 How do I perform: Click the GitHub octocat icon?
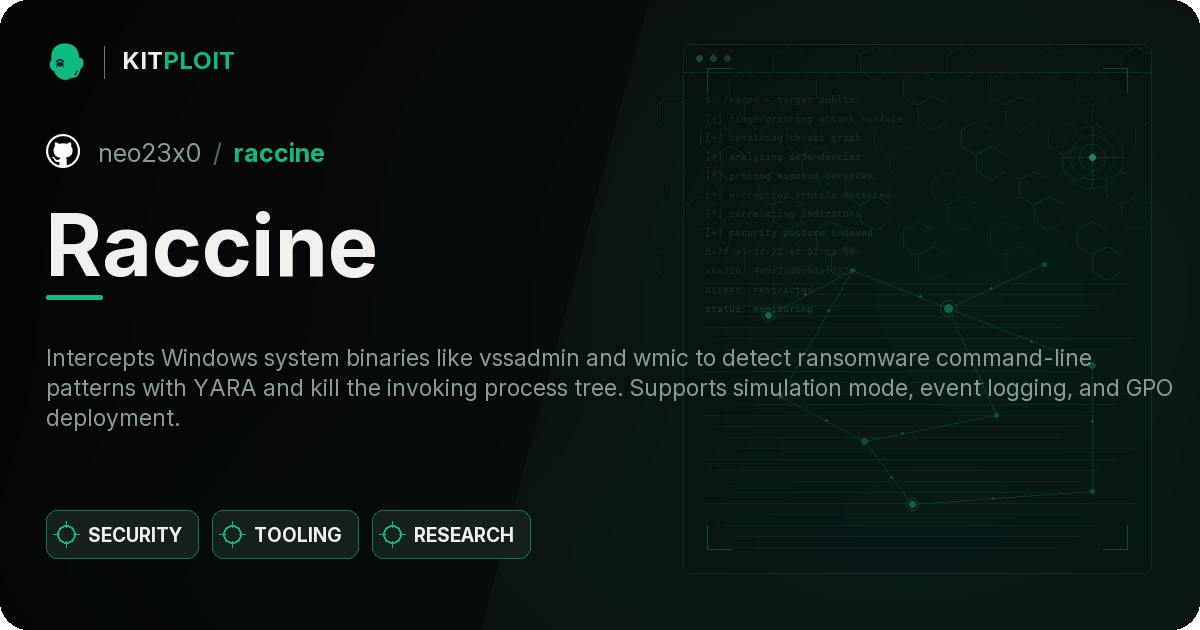(63, 152)
